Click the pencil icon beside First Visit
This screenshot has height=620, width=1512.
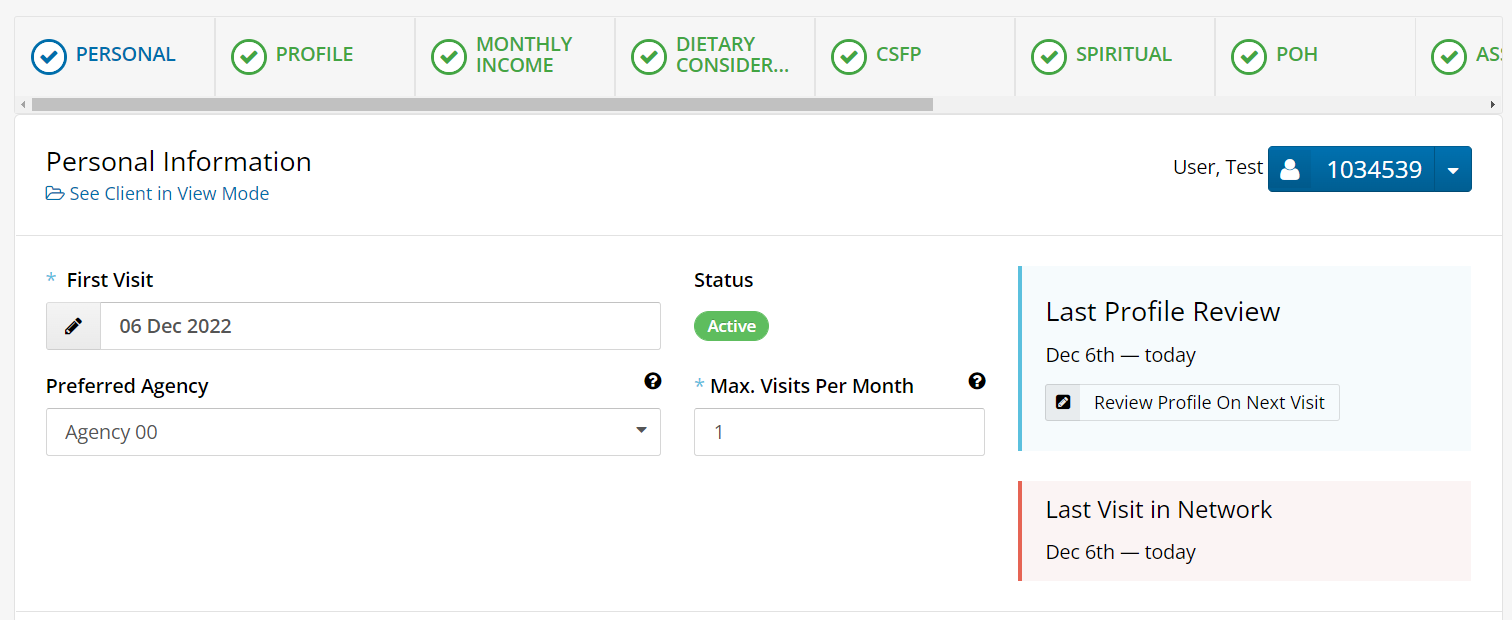tap(73, 326)
